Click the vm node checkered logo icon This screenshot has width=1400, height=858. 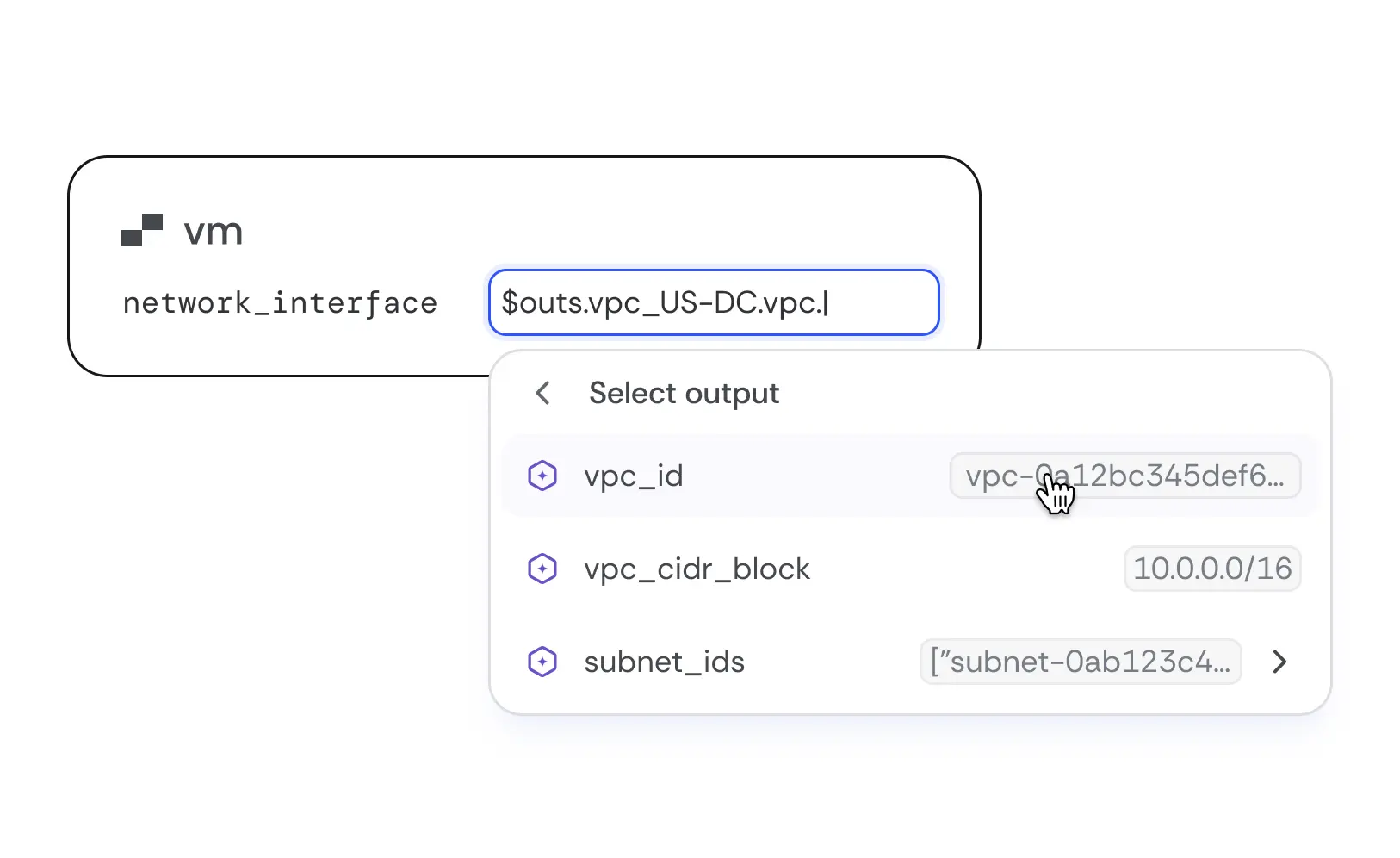tap(142, 230)
